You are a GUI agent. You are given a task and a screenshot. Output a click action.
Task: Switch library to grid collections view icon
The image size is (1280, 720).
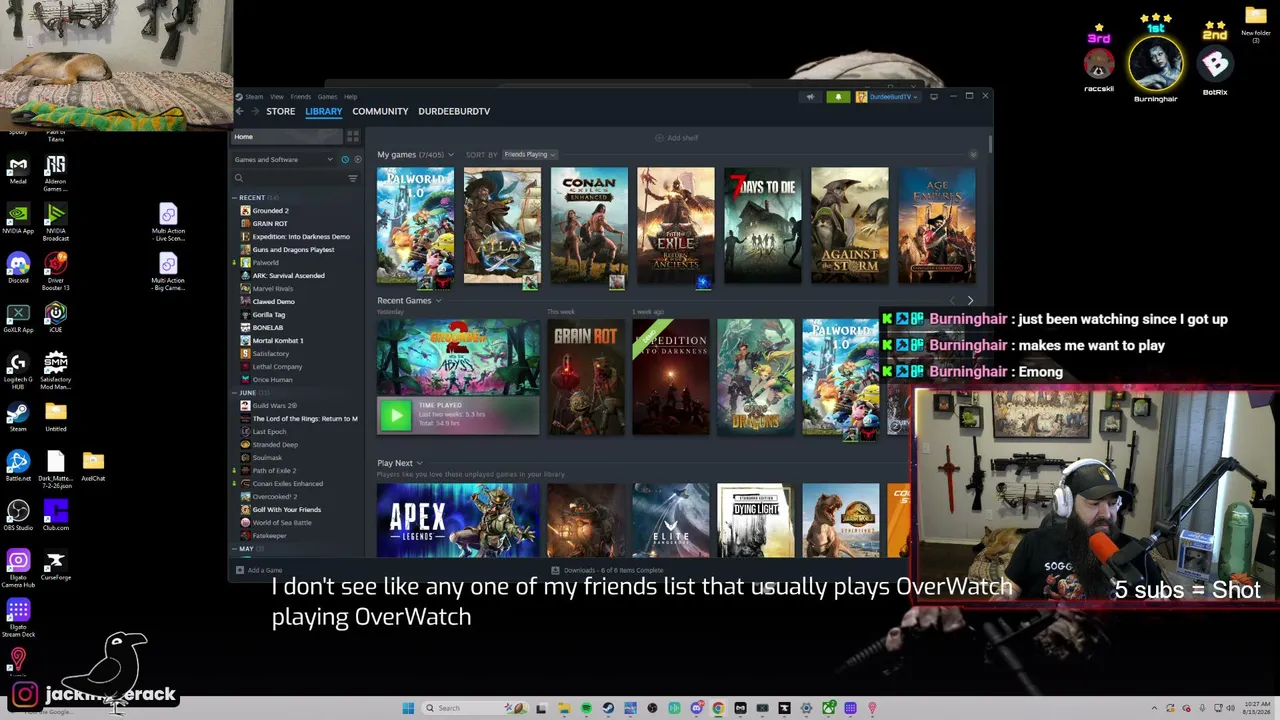(352, 136)
